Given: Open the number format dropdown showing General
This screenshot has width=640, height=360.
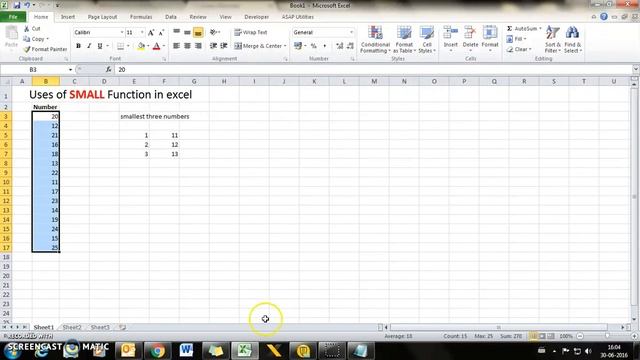Looking at the screenshot, I should [351, 32].
